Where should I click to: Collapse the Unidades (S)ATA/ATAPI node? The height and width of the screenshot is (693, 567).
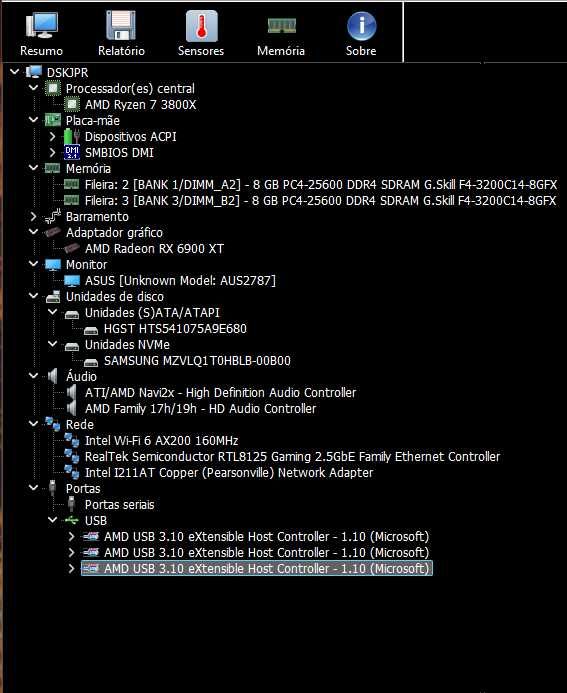pos(53,312)
